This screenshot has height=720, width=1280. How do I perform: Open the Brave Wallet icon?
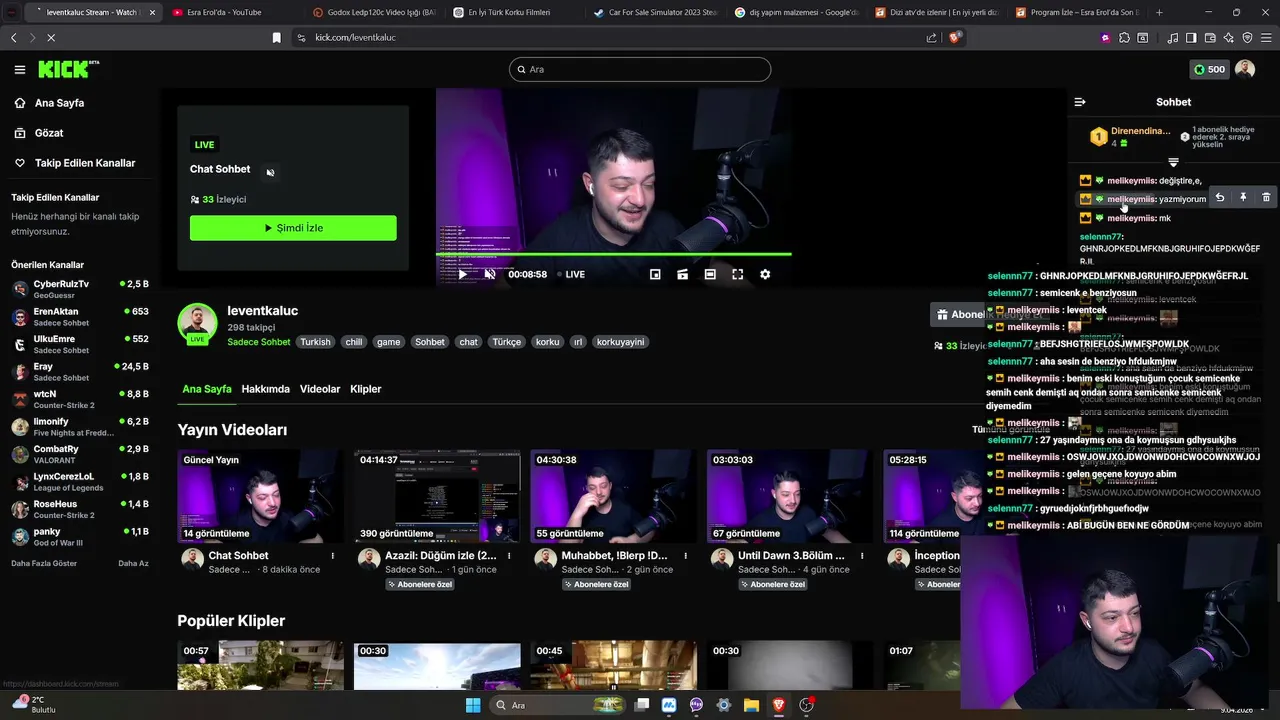click(x=1210, y=37)
